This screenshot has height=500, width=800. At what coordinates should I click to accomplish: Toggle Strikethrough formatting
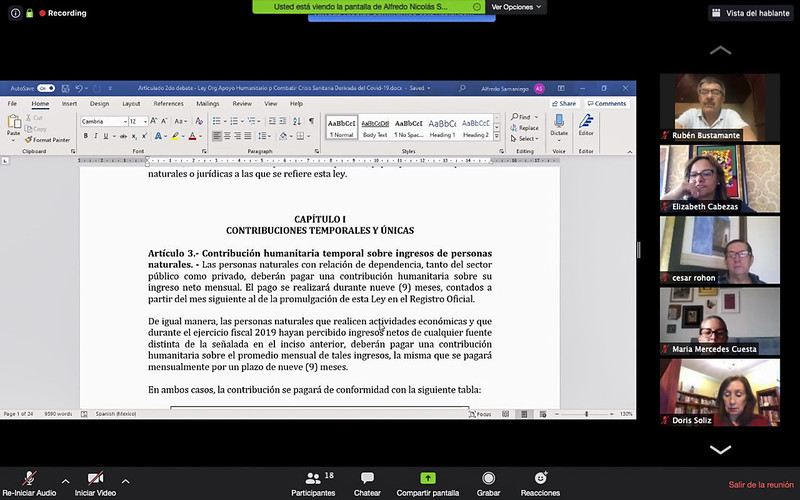123,136
